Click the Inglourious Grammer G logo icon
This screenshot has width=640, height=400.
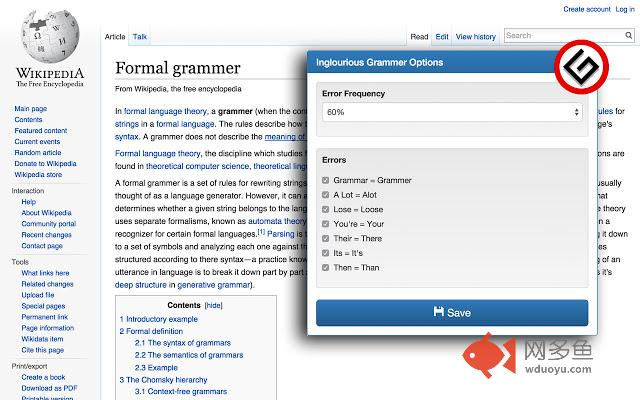pos(581,67)
